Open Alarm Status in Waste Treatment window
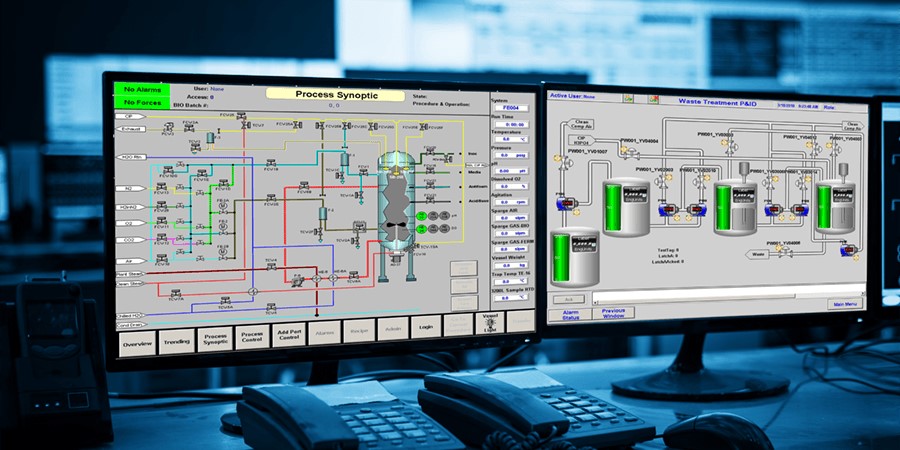This screenshot has width=900, height=450. coord(571,314)
